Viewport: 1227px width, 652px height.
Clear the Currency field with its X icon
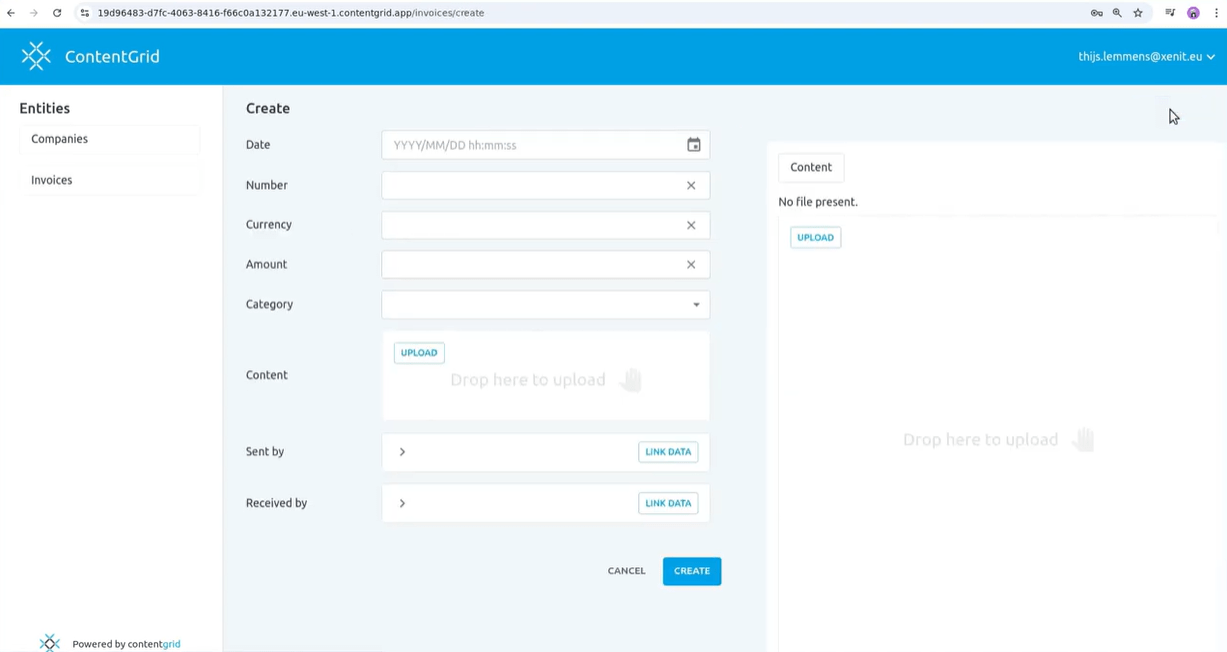[691, 225]
